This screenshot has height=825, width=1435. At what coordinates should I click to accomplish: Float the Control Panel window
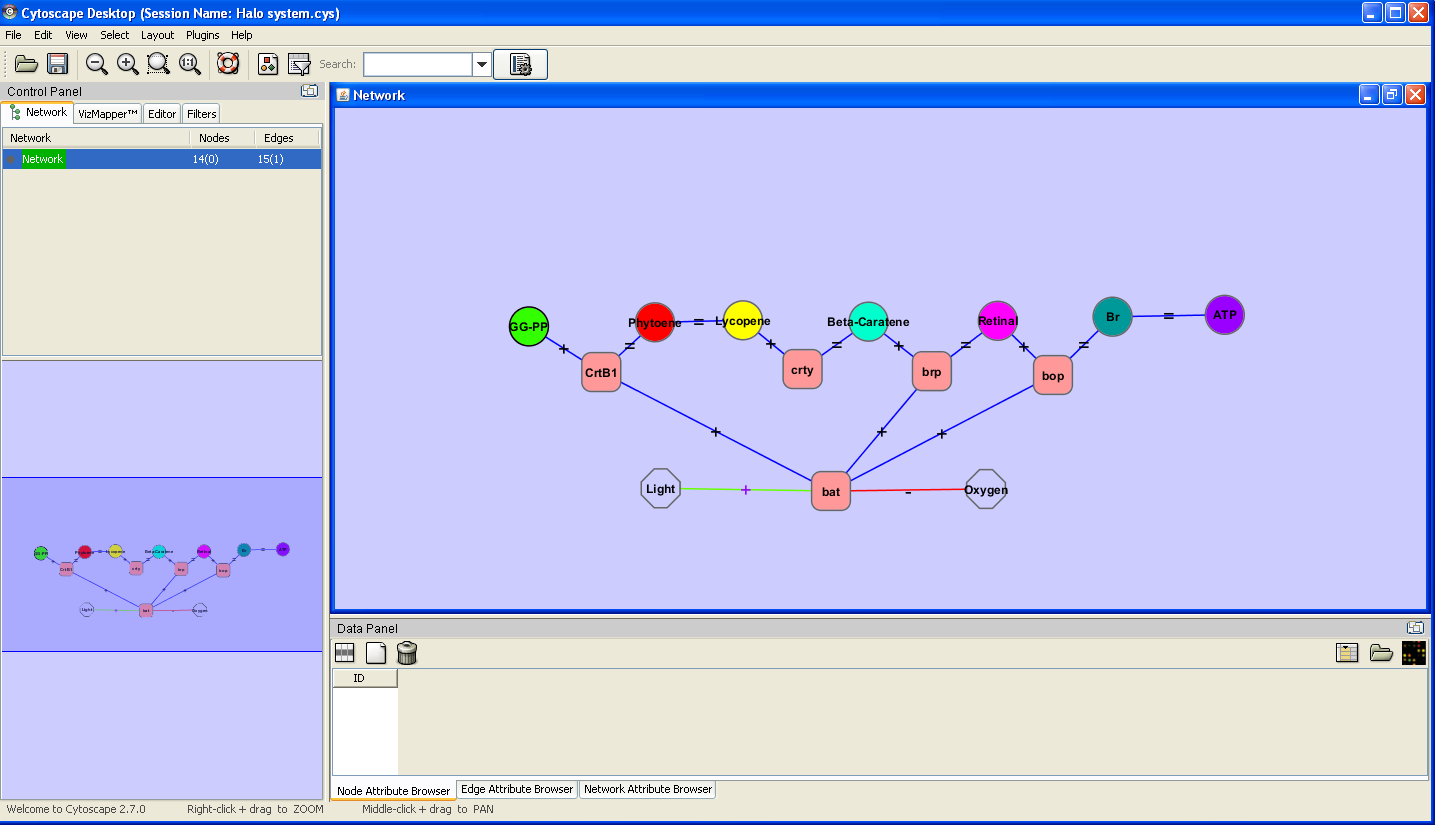point(310,91)
